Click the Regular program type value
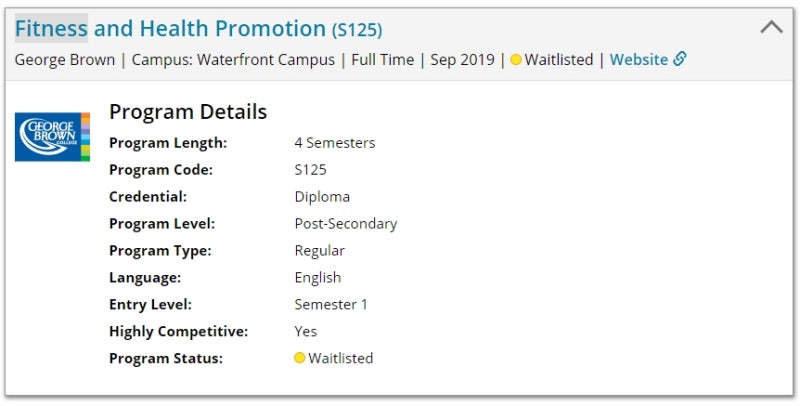The image size is (800, 406). click(320, 251)
